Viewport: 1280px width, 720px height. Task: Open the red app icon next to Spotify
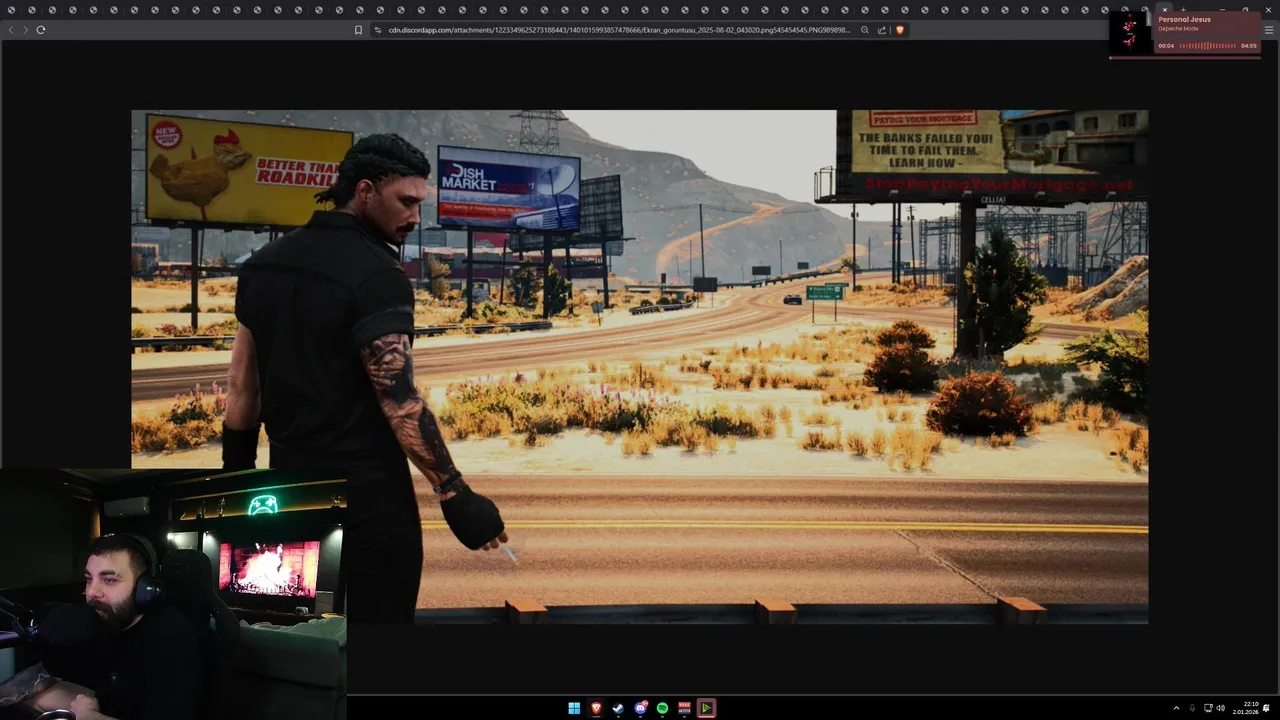coord(684,708)
